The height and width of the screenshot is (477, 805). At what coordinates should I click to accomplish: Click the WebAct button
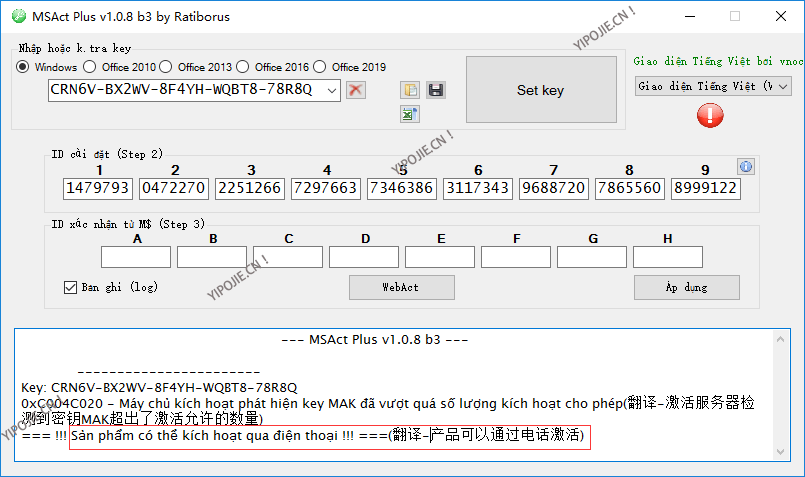coord(401,288)
